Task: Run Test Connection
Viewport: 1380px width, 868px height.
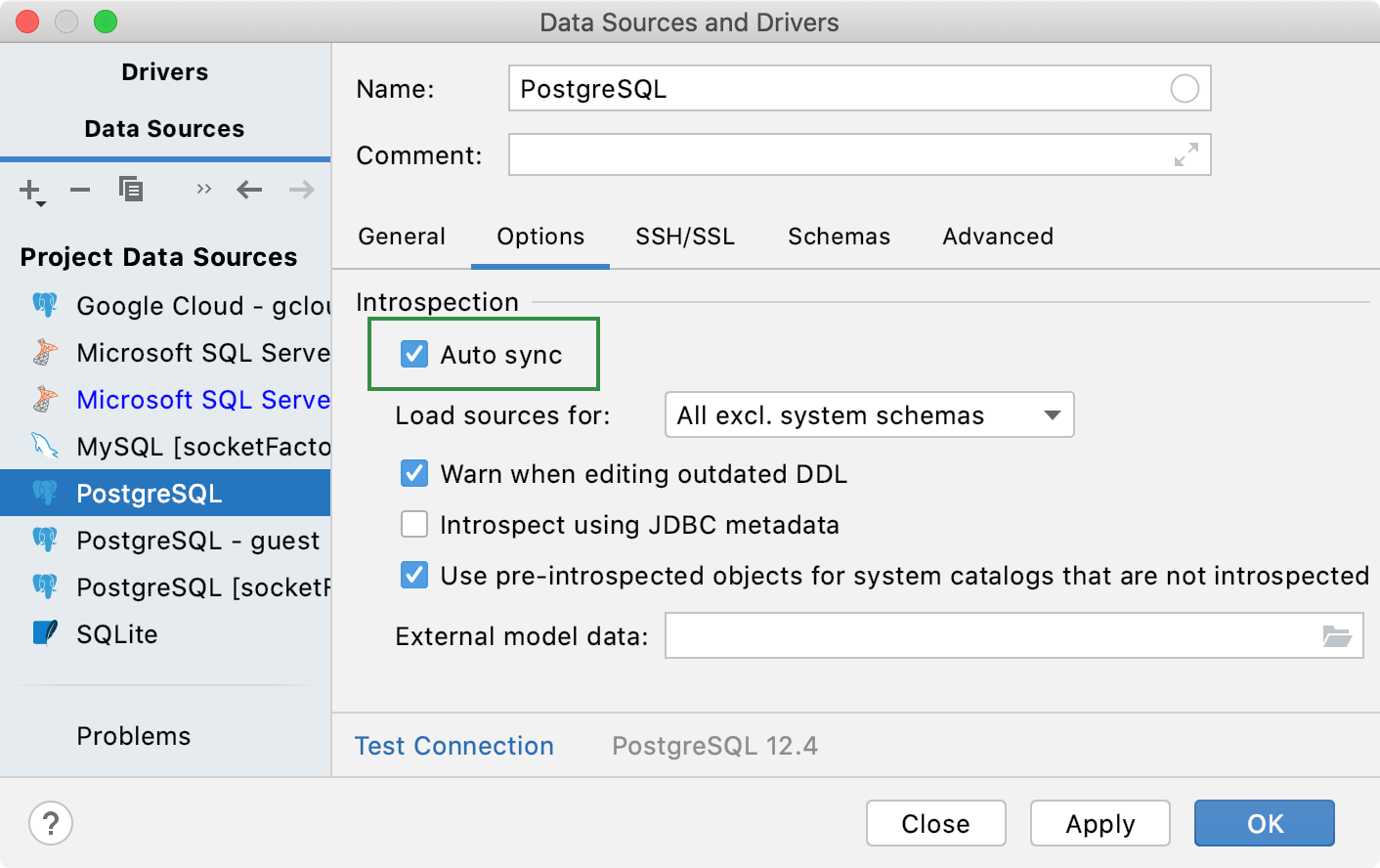Action: 453,746
